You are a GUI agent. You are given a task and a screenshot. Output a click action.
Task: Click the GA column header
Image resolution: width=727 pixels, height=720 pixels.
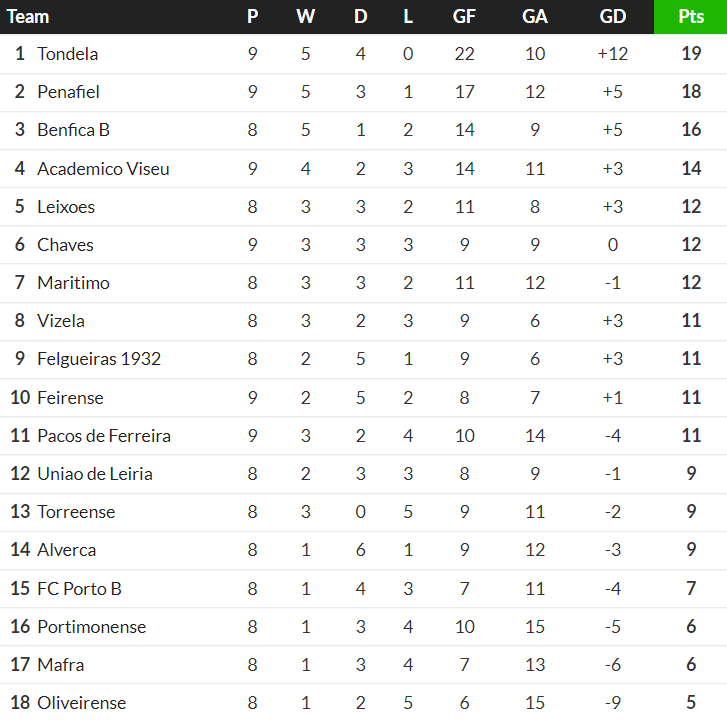(x=535, y=17)
